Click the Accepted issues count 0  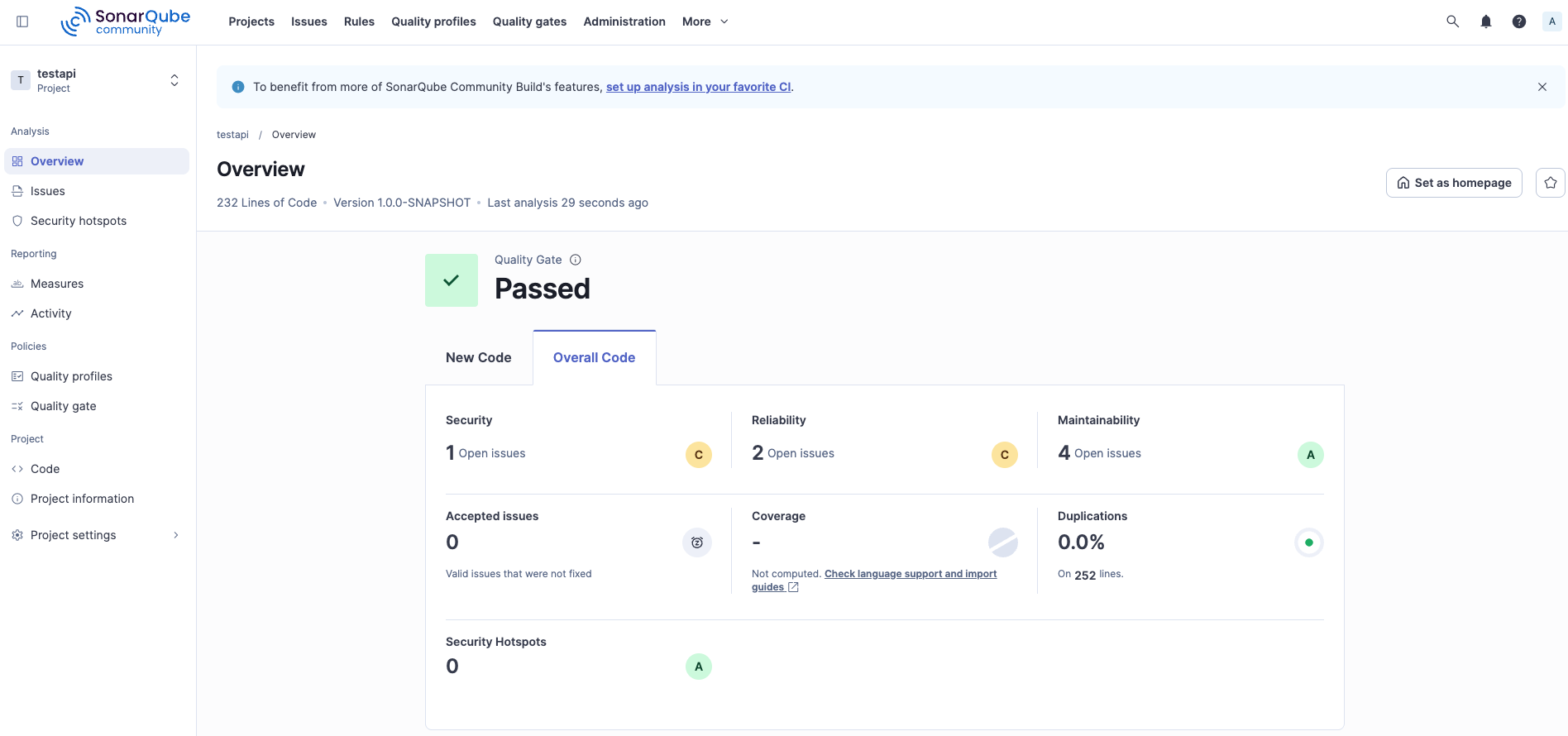point(452,542)
